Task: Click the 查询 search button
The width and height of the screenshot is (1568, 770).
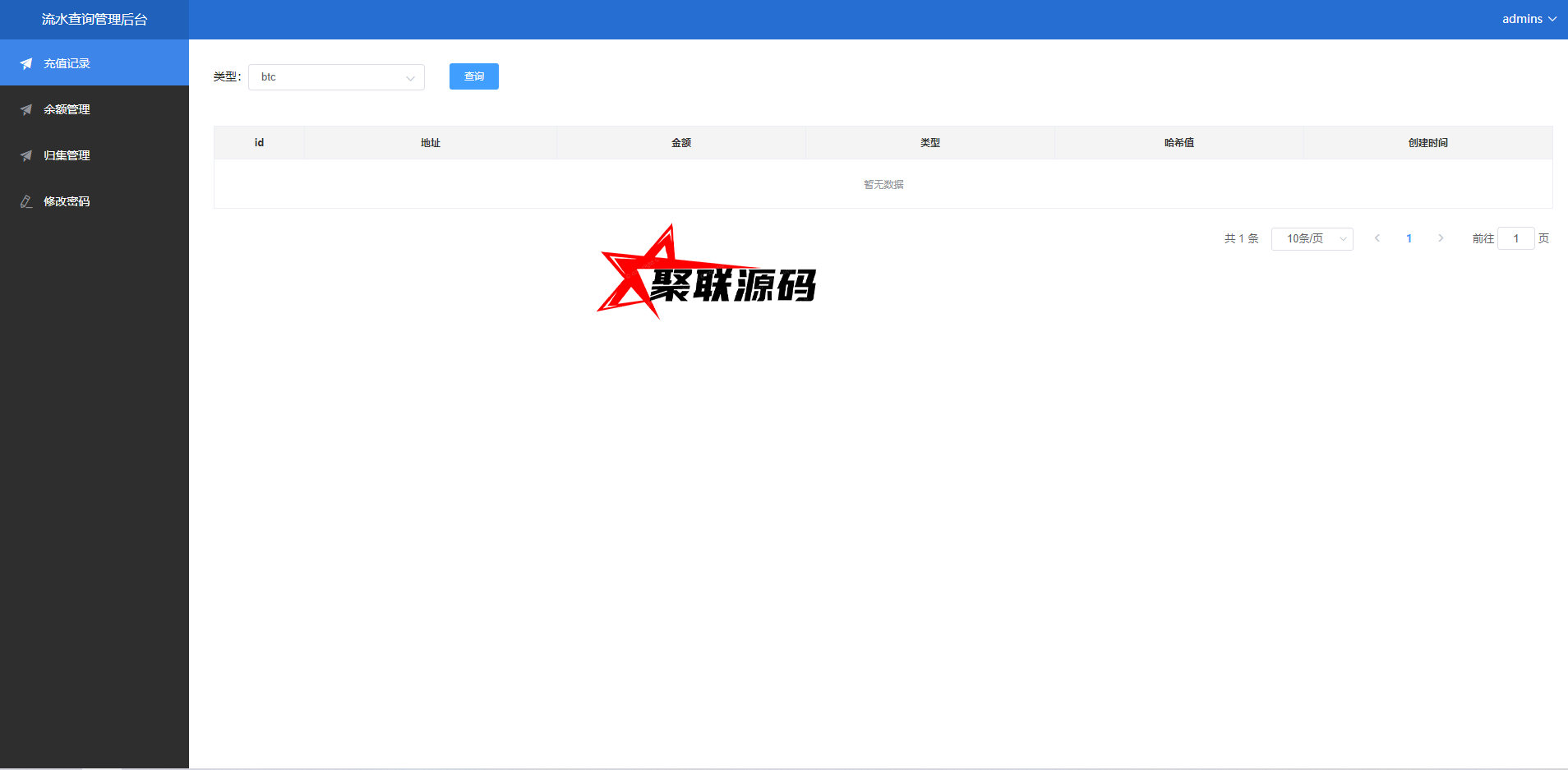Action: click(474, 76)
